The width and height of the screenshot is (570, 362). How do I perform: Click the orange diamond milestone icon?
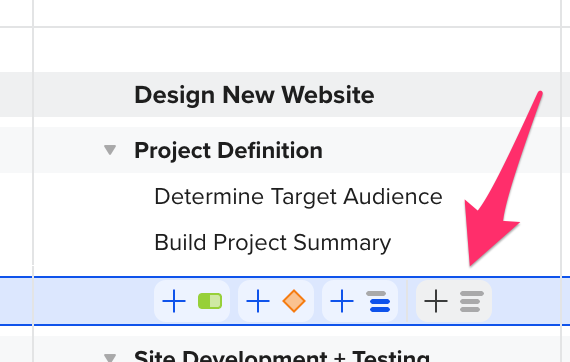tap(294, 301)
